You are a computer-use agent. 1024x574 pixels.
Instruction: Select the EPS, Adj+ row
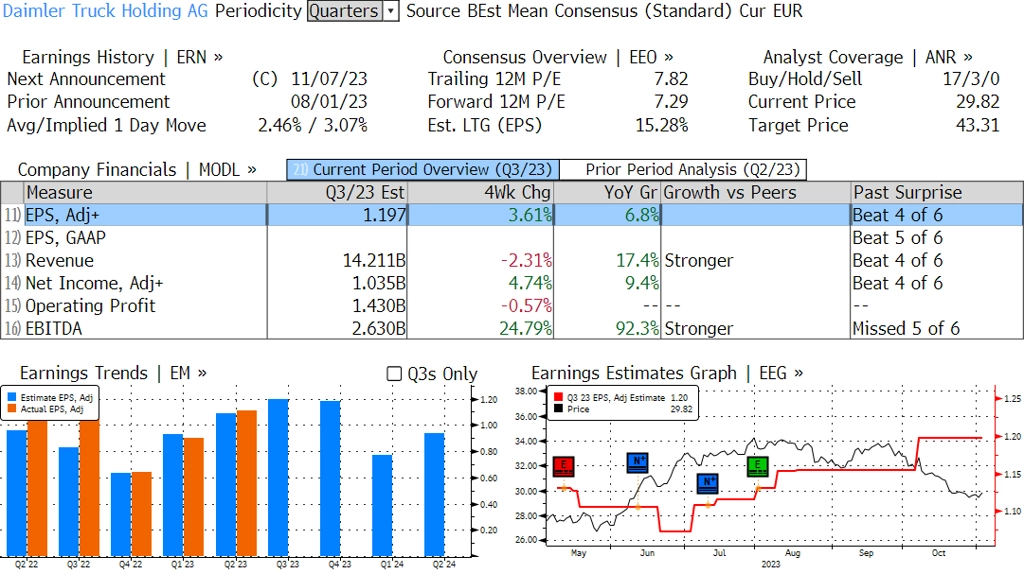(x=511, y=215)
